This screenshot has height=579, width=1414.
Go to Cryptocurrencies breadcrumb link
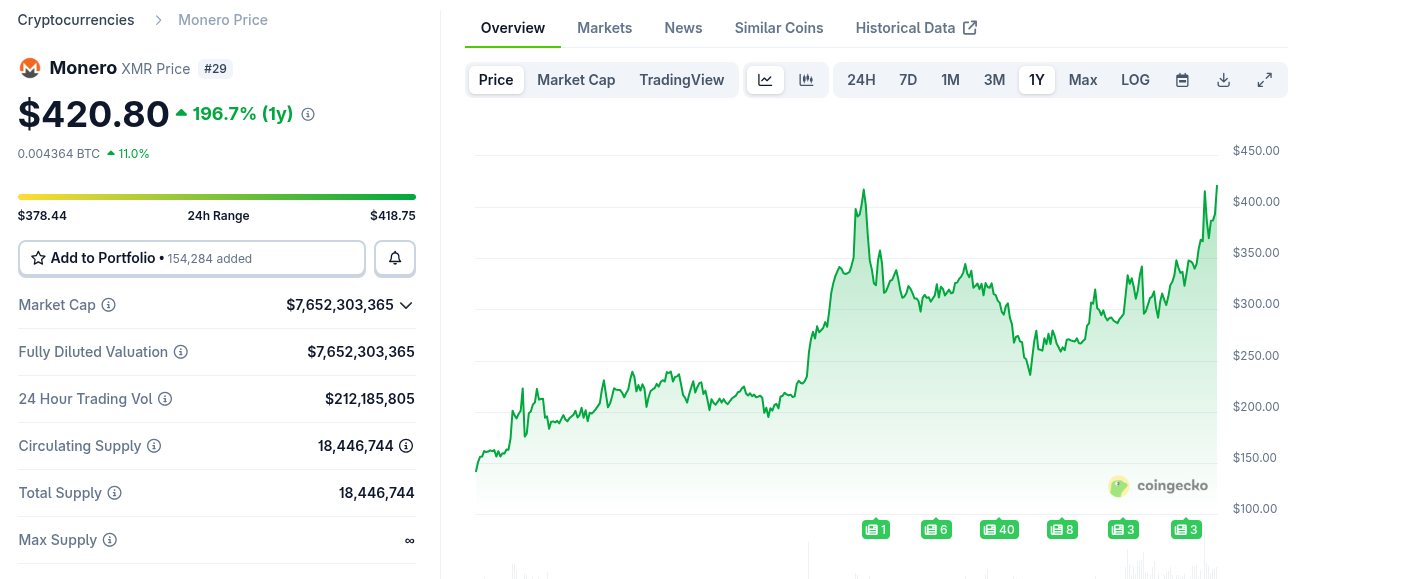coord(76,20)
